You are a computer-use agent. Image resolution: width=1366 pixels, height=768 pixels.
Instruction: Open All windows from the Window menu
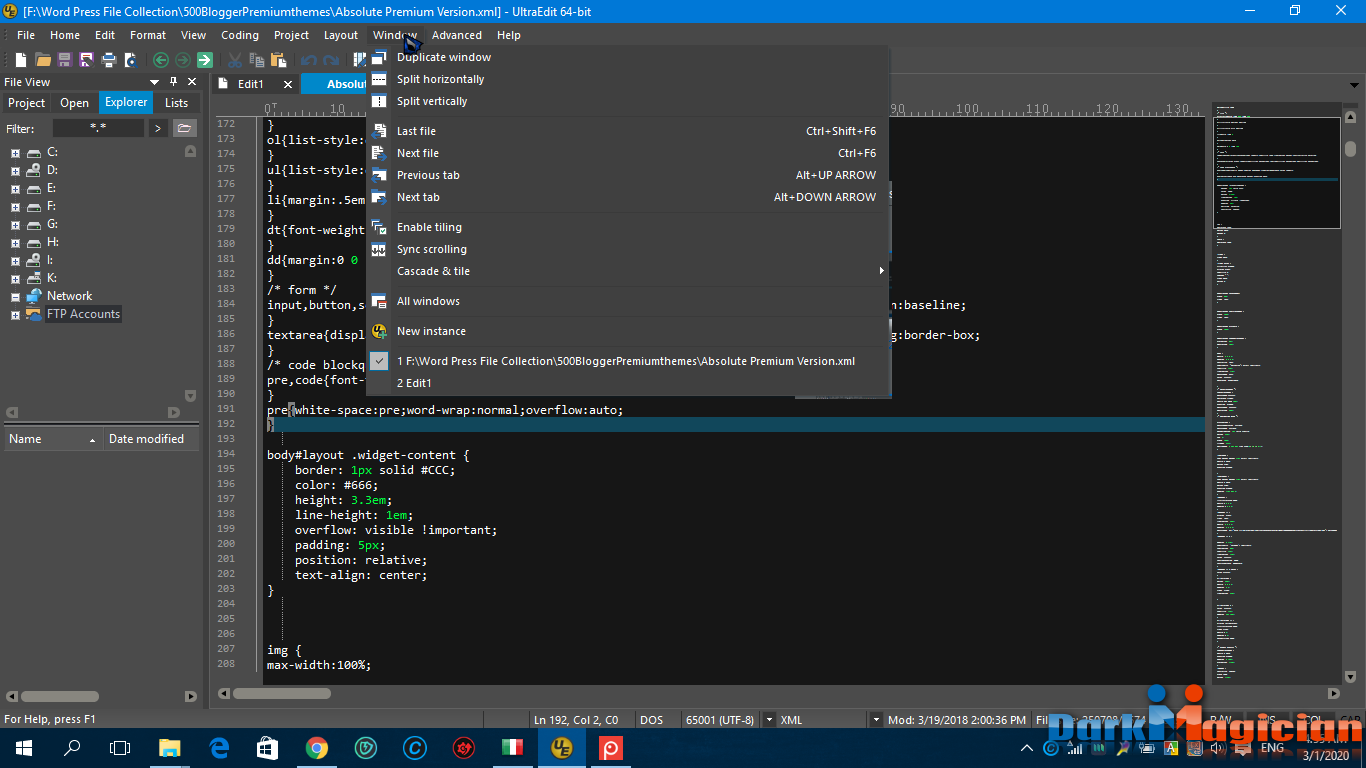point(627,301)
